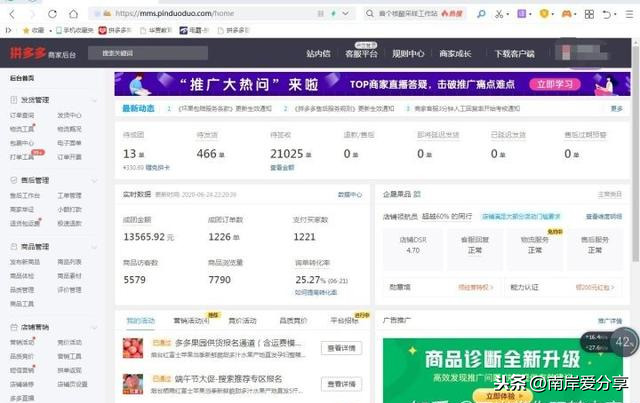Click the magnifier search icon in browser toolbar
This screenshot has height=403, width=640.
481,14
